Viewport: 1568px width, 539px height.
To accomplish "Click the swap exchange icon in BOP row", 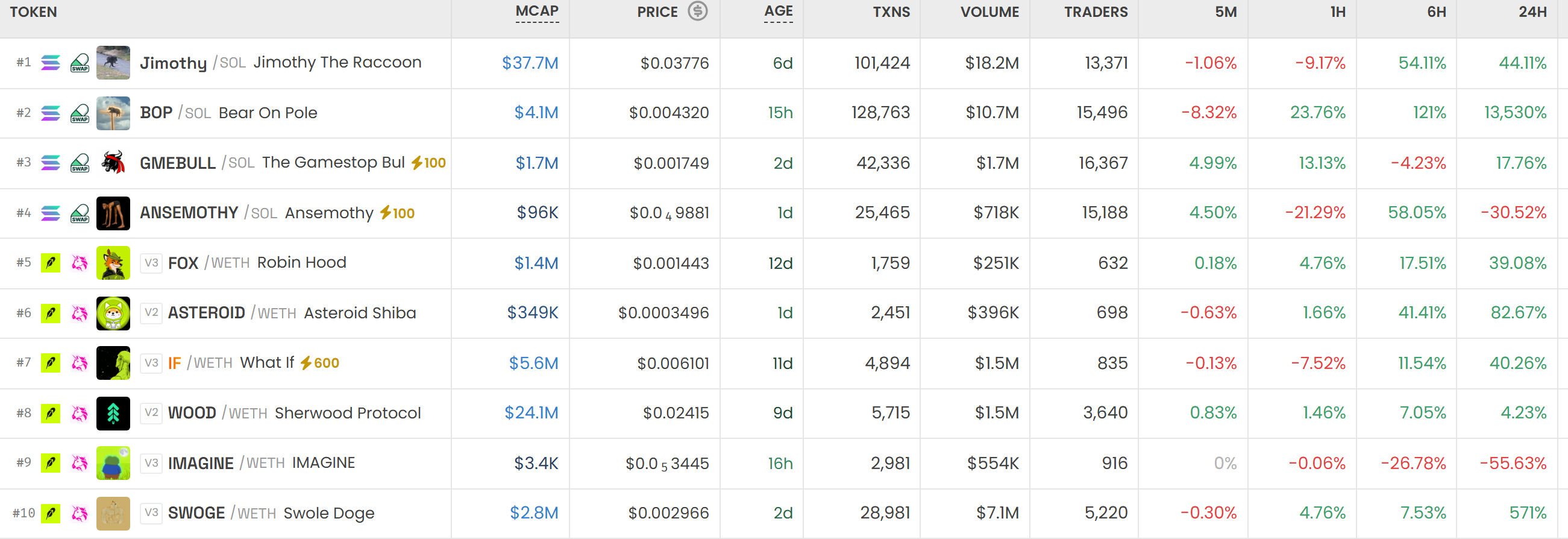I will (80, 113).
